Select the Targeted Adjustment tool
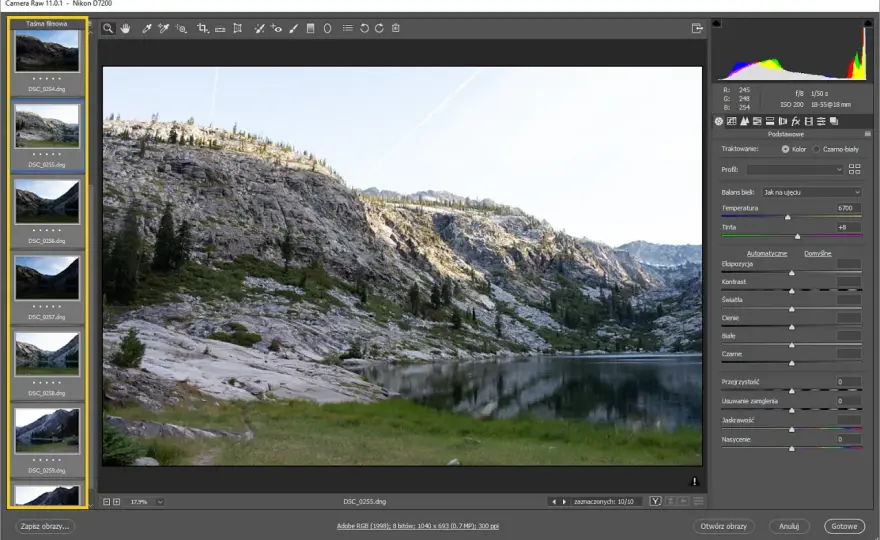880x540 pixels. [x=181, y=28]
